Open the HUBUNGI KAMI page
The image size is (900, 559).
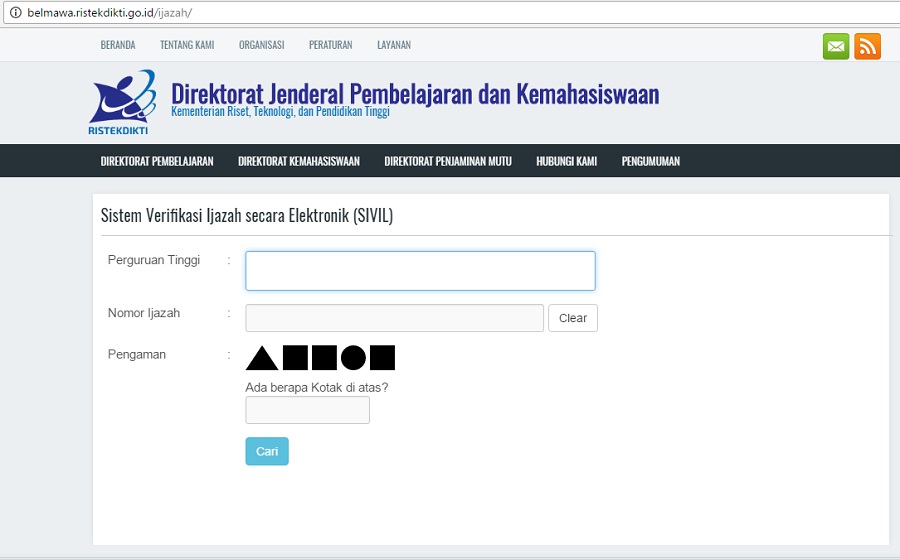pyautogui.click(x=566, y=161)
